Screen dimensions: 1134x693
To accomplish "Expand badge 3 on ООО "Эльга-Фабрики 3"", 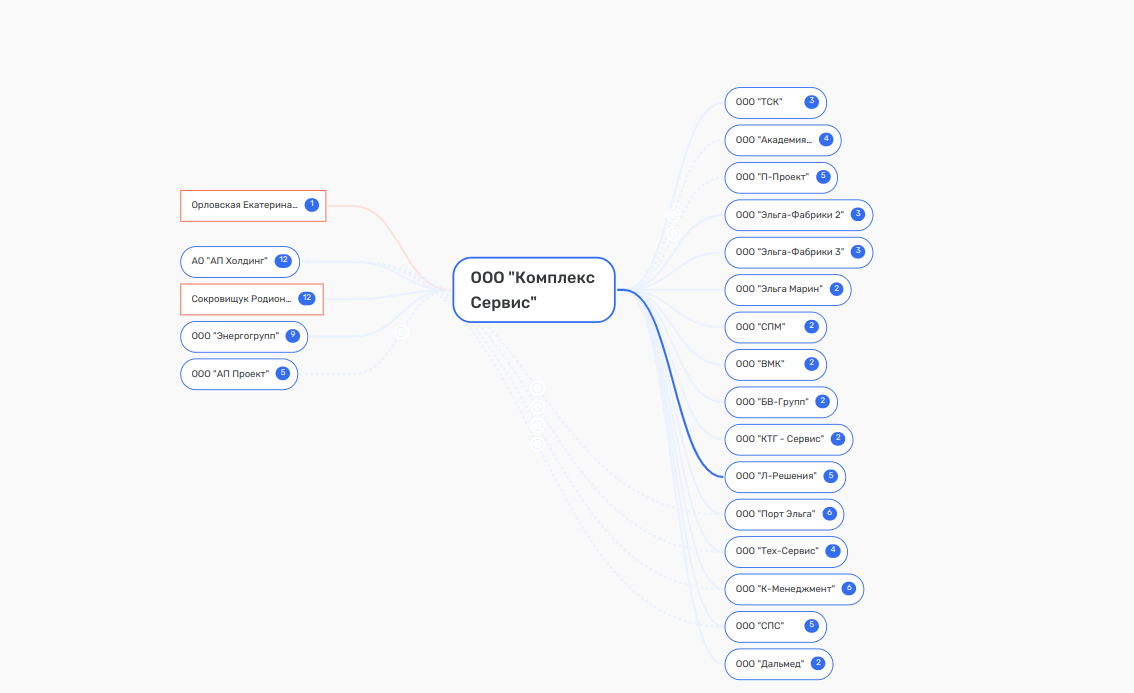I will (858, 252).
